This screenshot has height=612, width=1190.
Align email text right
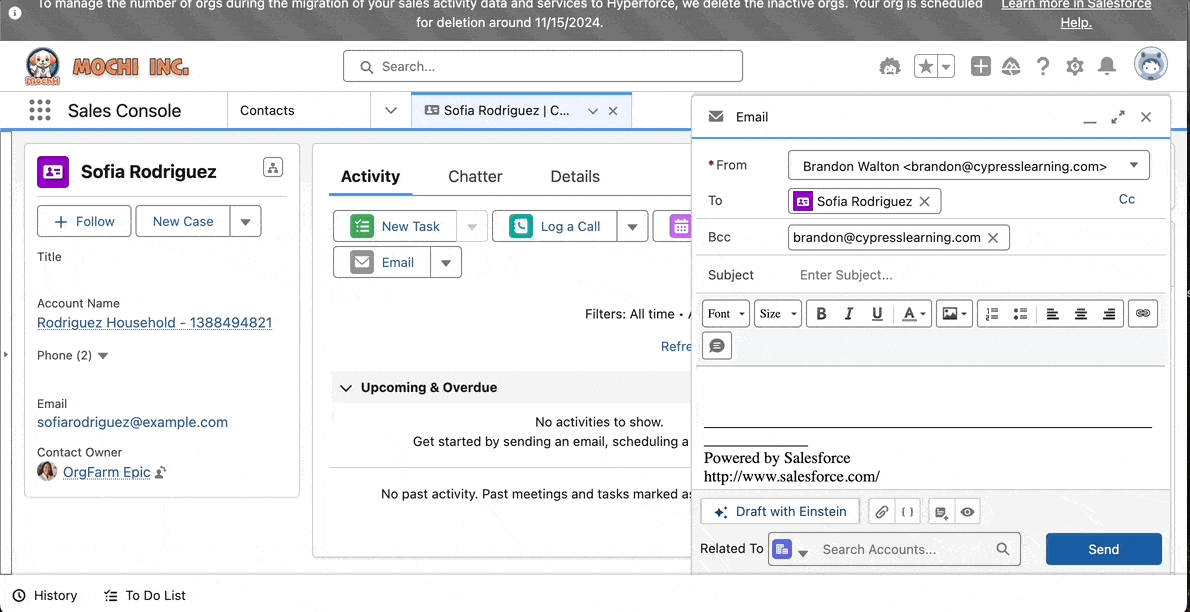coord(1109,314)
